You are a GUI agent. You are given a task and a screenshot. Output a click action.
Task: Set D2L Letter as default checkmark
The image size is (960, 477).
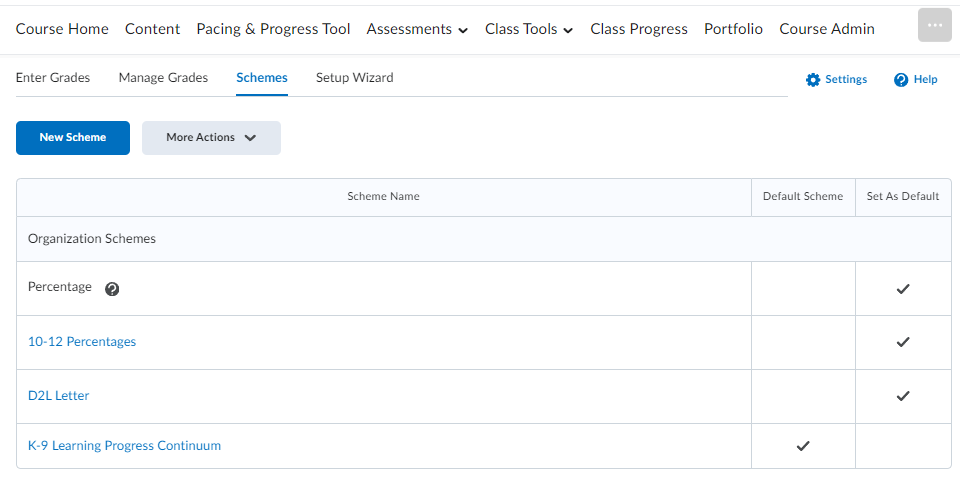[x=902, y=396]
